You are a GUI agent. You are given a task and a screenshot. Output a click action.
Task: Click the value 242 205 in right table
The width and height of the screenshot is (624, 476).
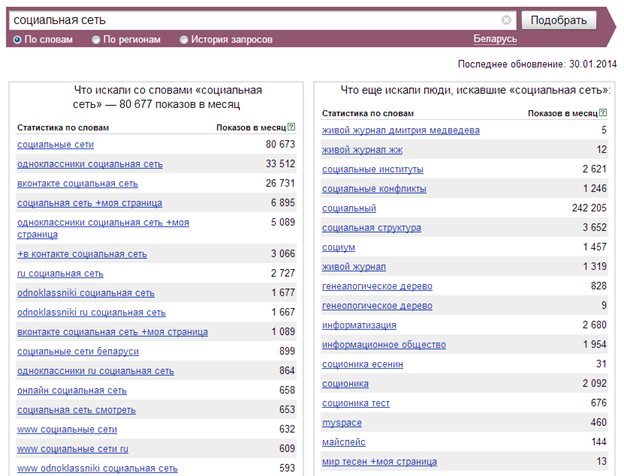(589, 208)
